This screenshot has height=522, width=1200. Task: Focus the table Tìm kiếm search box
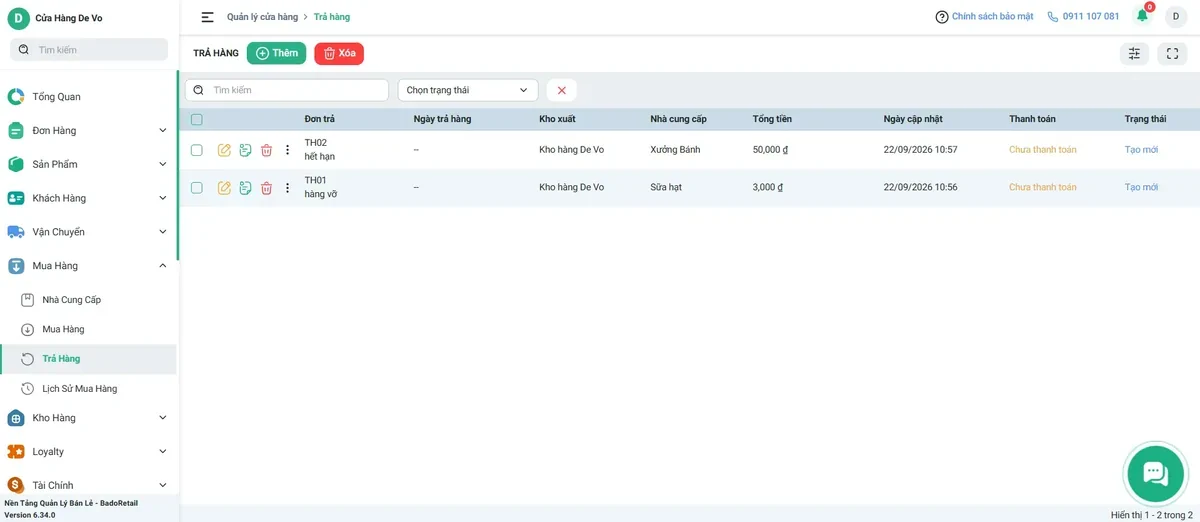point(287,90)
